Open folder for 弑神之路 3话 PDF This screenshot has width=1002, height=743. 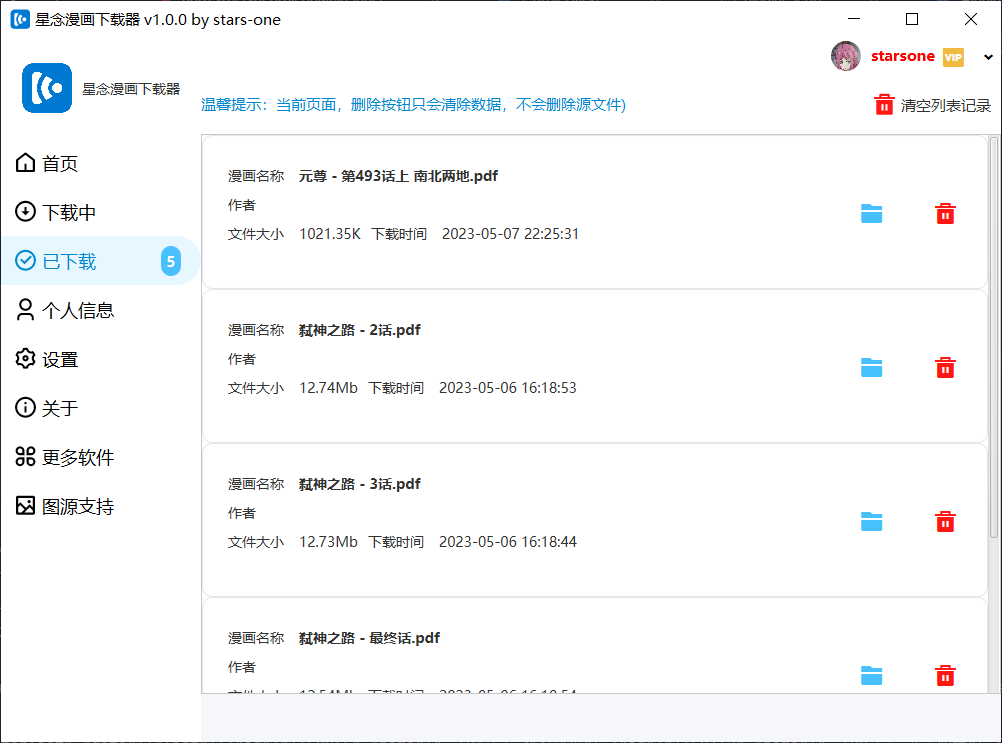(871, 521)
